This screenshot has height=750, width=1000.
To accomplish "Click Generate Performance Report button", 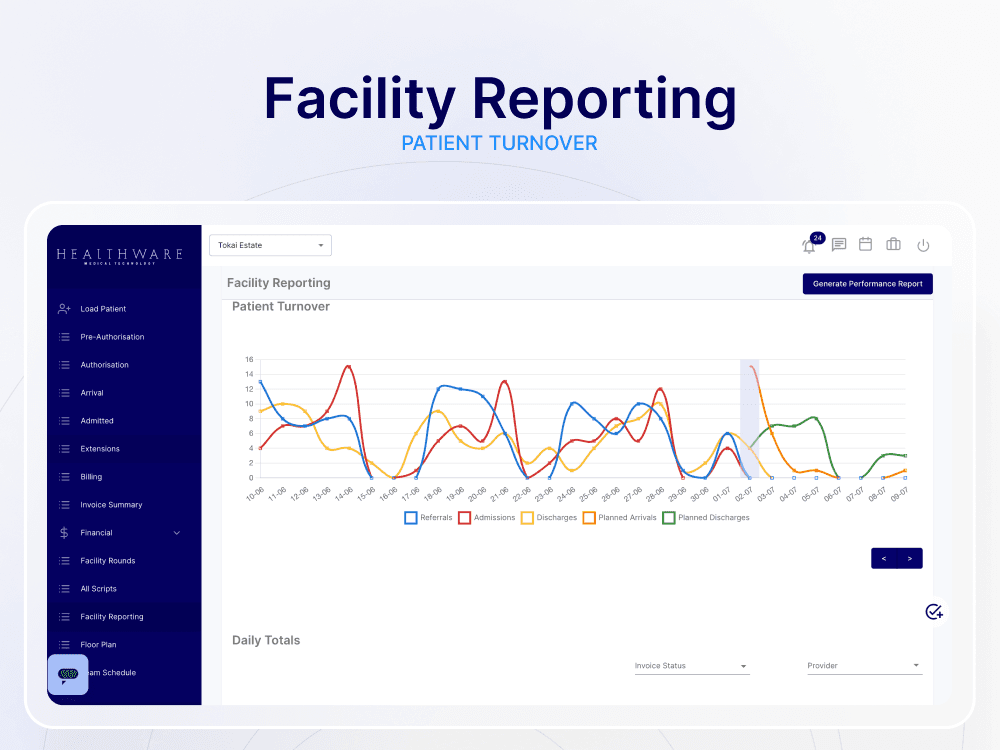I will [x=867, y=284].
